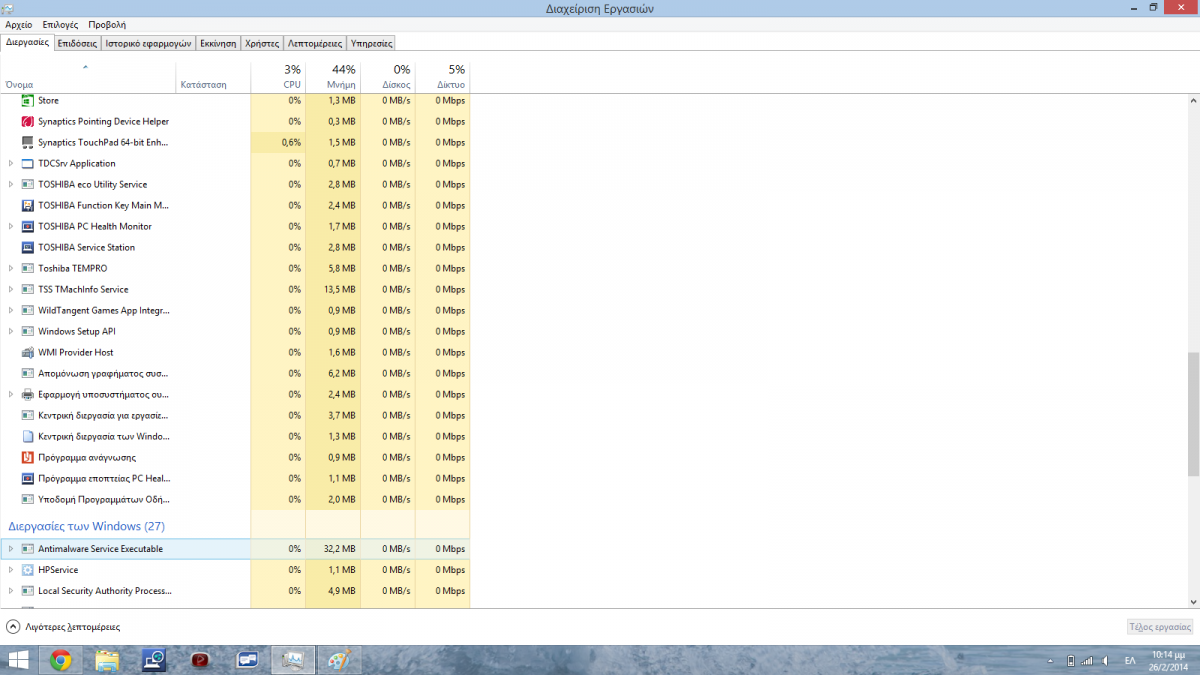1200x675 pixels.
Task: Click the Antimalware Service Executable icon
Action: click(x=28, y=549)
